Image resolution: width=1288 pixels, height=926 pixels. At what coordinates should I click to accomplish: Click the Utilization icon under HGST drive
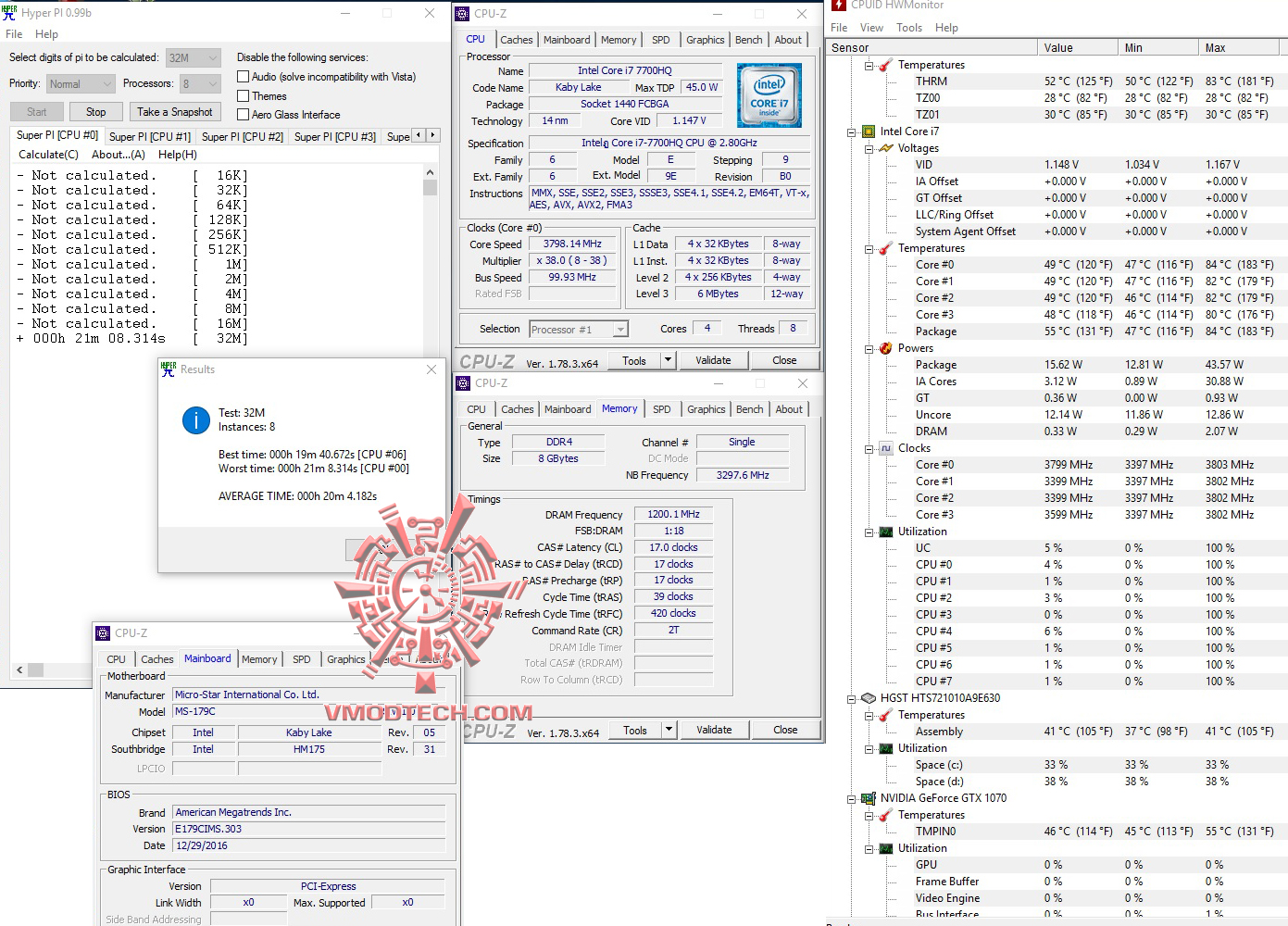coord(886,748)
